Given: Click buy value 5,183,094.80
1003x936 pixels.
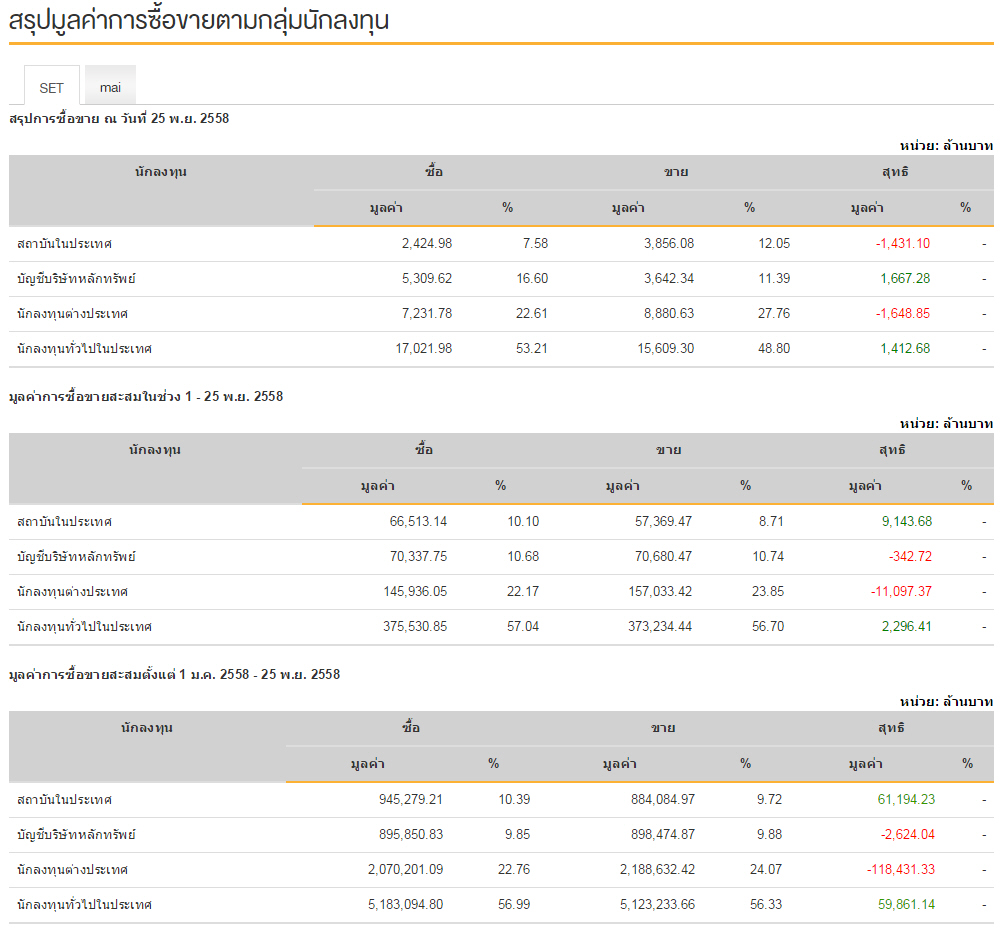Looking at the screenshot, I should pos(406,905).
